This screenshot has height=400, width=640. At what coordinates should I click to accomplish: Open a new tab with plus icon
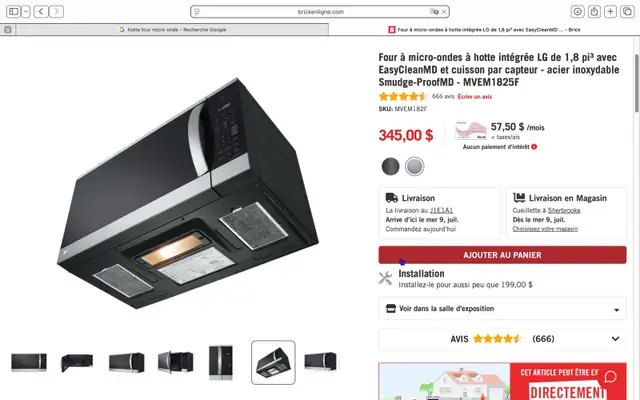pos(610,11)
